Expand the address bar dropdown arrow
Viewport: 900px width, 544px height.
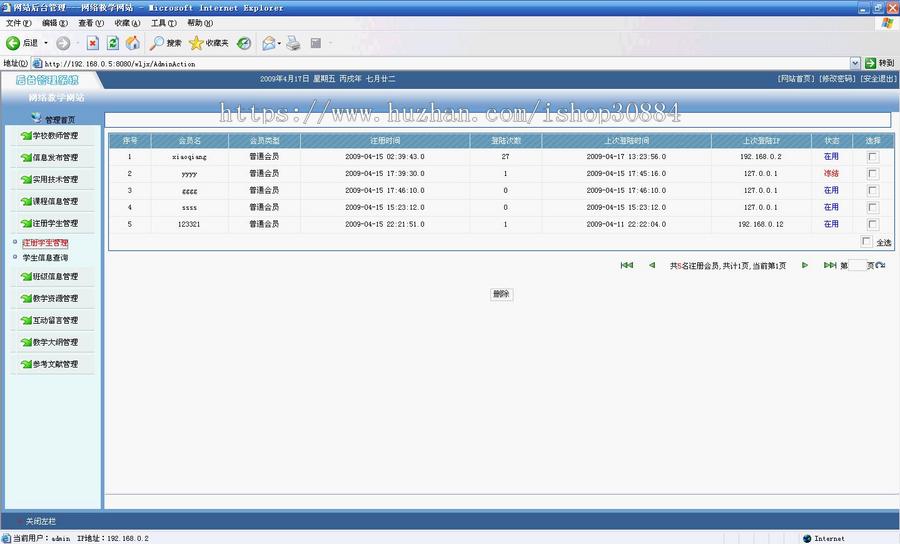tap(855, 63)
